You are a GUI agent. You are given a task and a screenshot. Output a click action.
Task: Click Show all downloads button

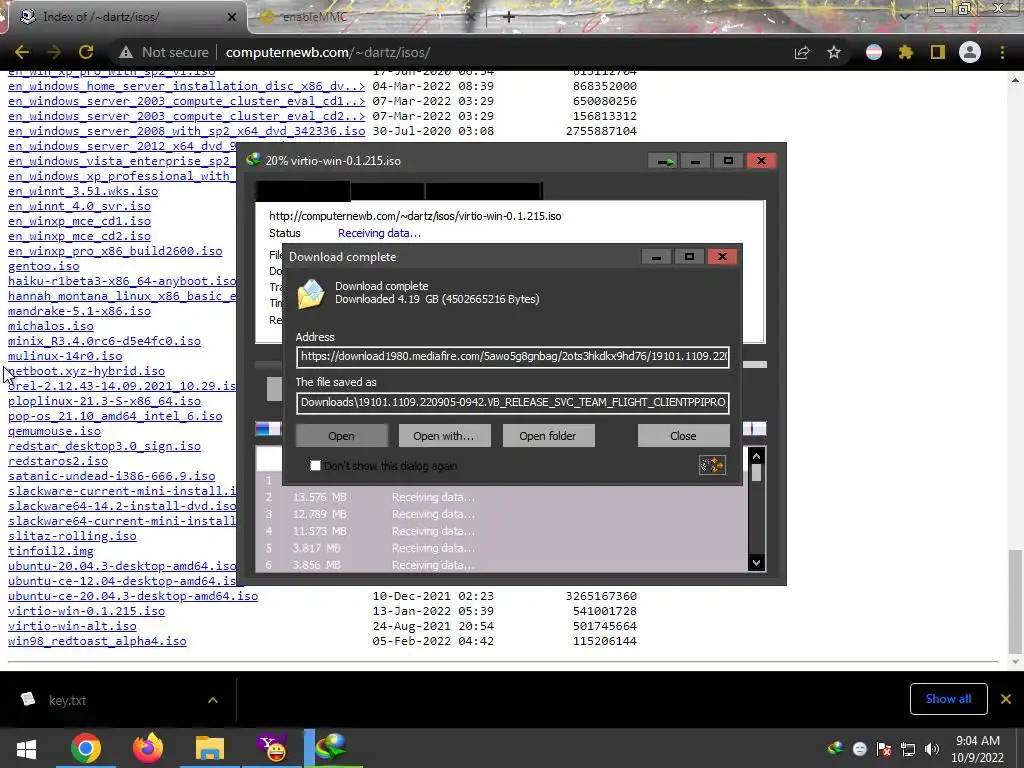pos(948,699)
